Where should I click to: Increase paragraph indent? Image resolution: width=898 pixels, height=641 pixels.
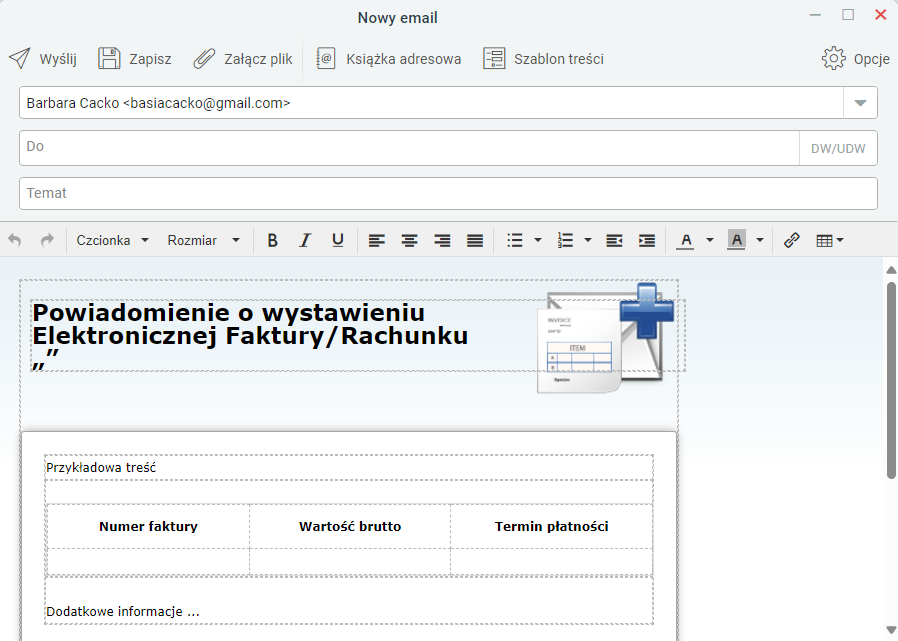tap(647, 241)
